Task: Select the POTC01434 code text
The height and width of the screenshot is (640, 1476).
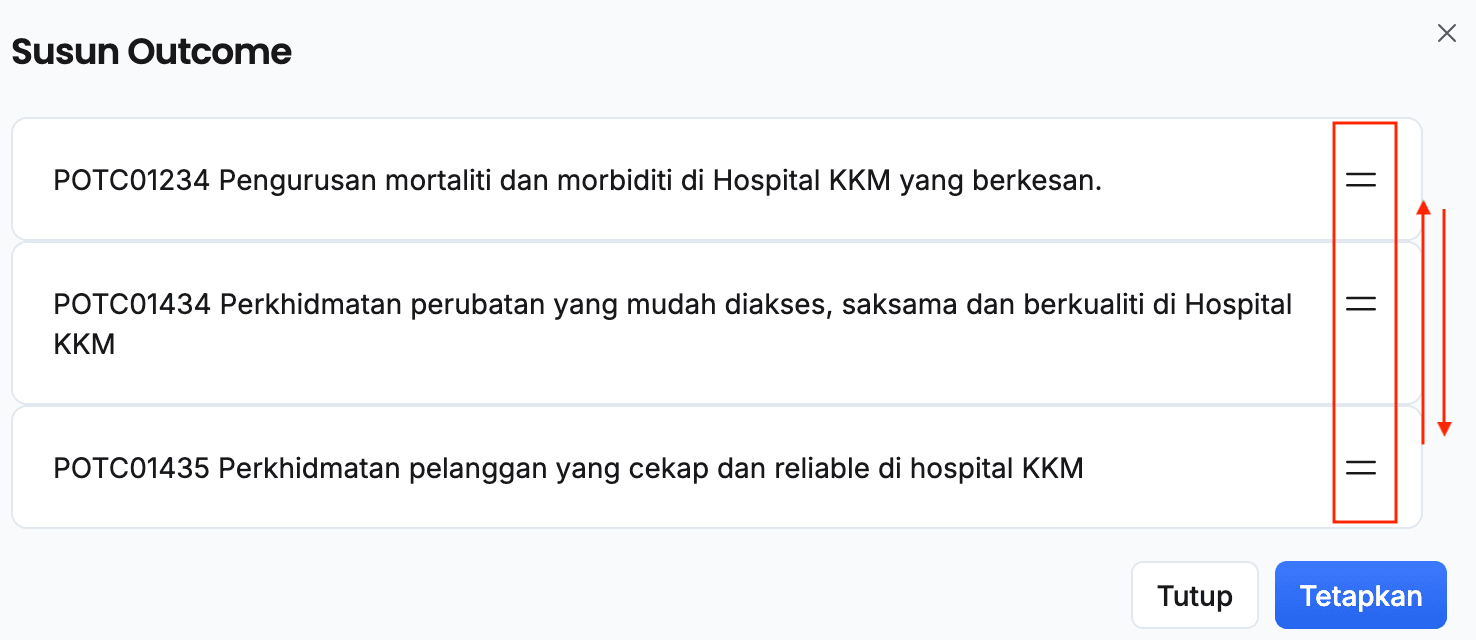Action: (x=131, y=304)
